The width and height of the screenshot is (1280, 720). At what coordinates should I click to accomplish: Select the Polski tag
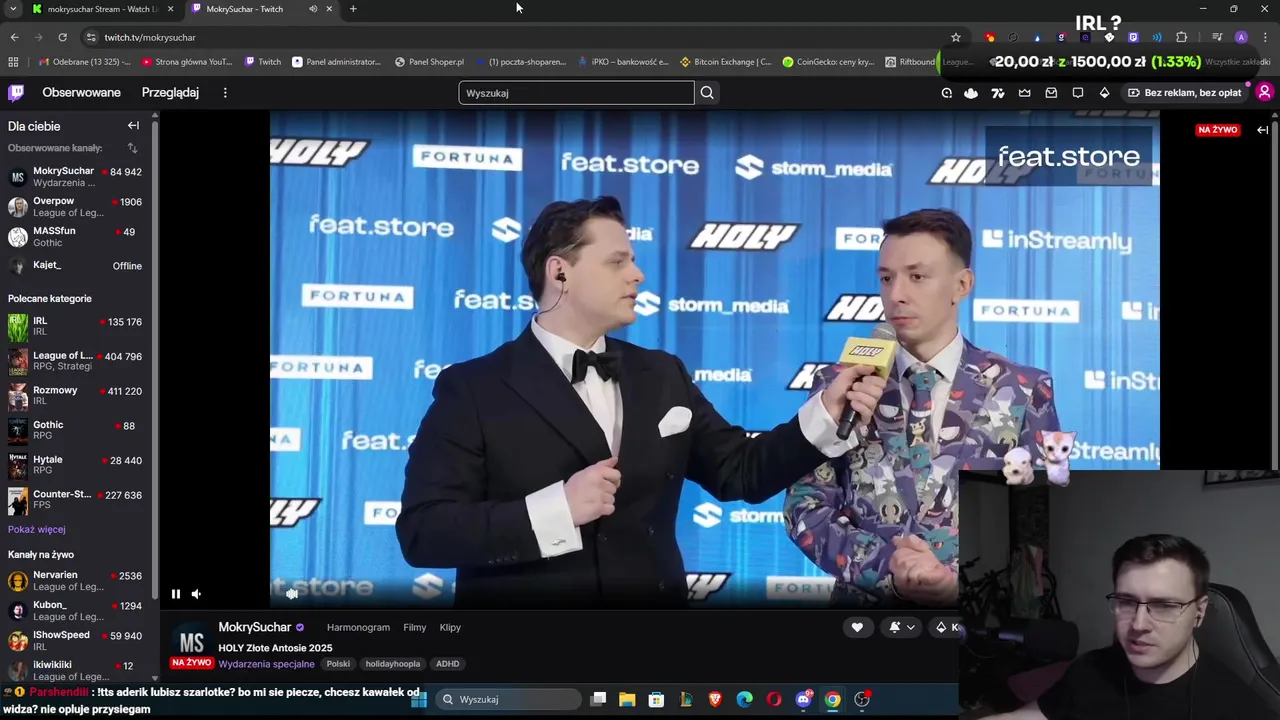(x=338, y=664)
